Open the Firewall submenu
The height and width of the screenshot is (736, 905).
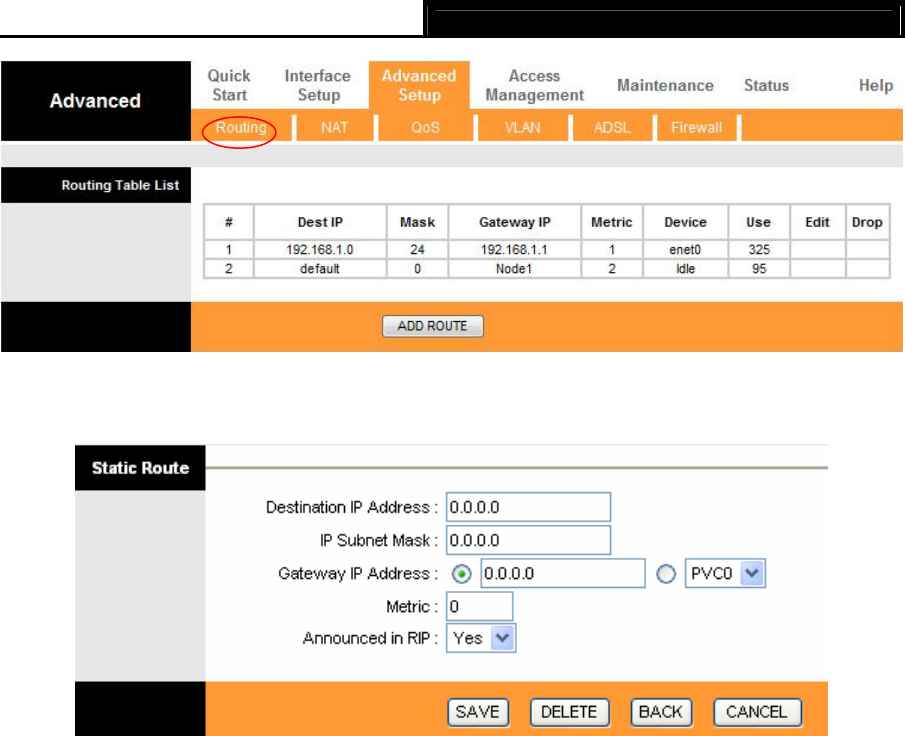pos(696,128)
